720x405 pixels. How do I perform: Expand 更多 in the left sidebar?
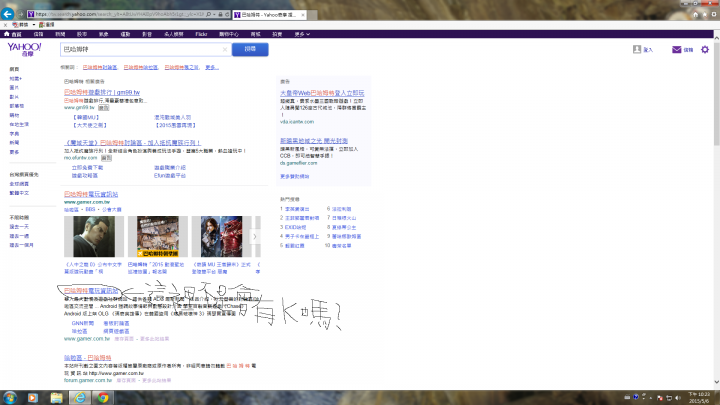point(14,152)
